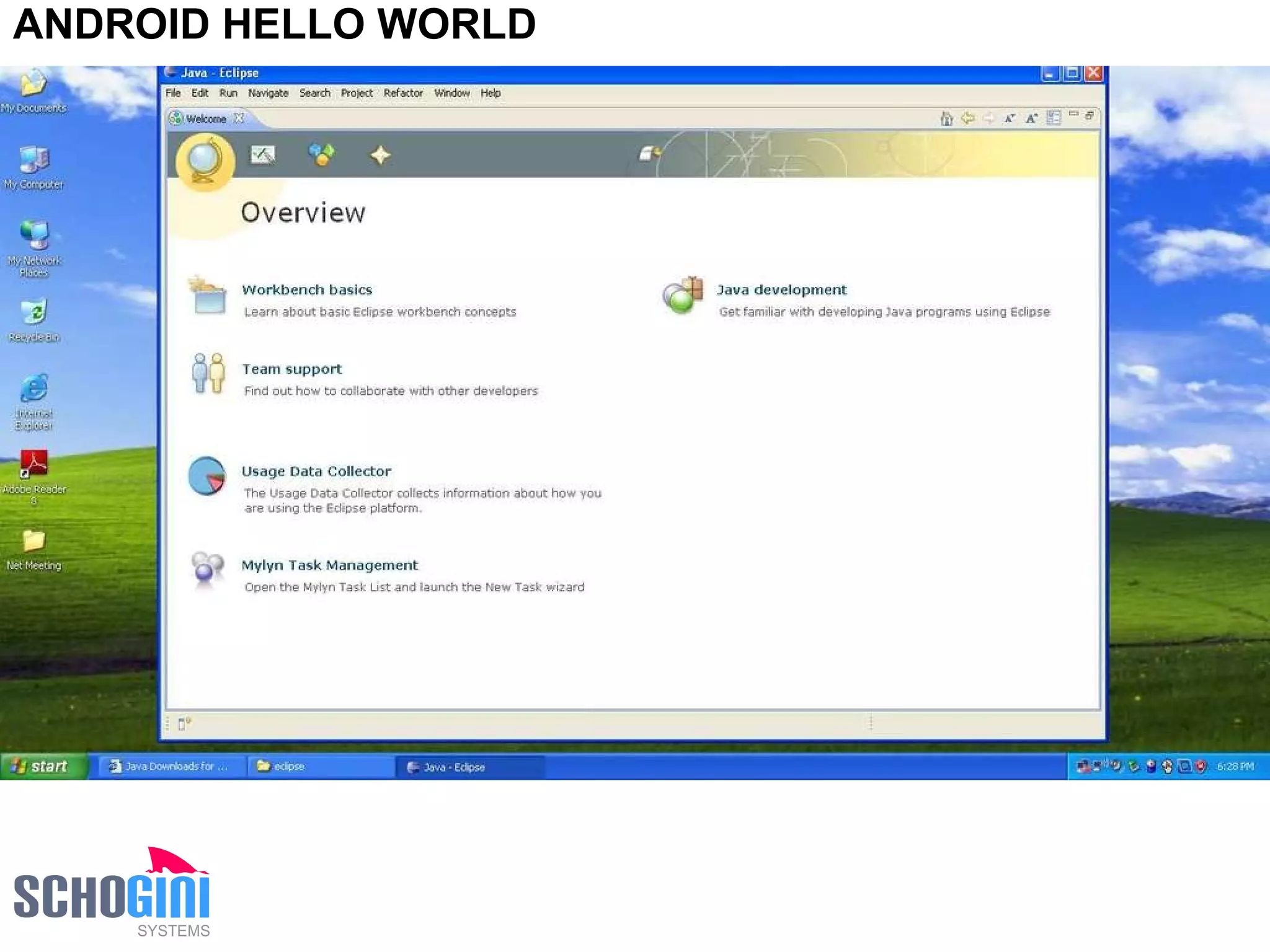Open the Samples icon with colored shapes
Image resolution: width=1270 pixels, height=952 pixels.
321,154
